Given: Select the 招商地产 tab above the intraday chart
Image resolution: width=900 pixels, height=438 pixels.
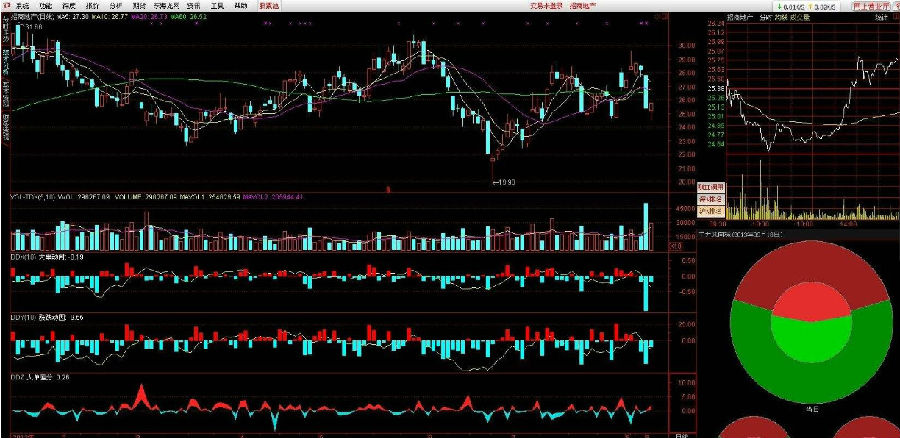Looking at the screenshot, I should (740, 17).
